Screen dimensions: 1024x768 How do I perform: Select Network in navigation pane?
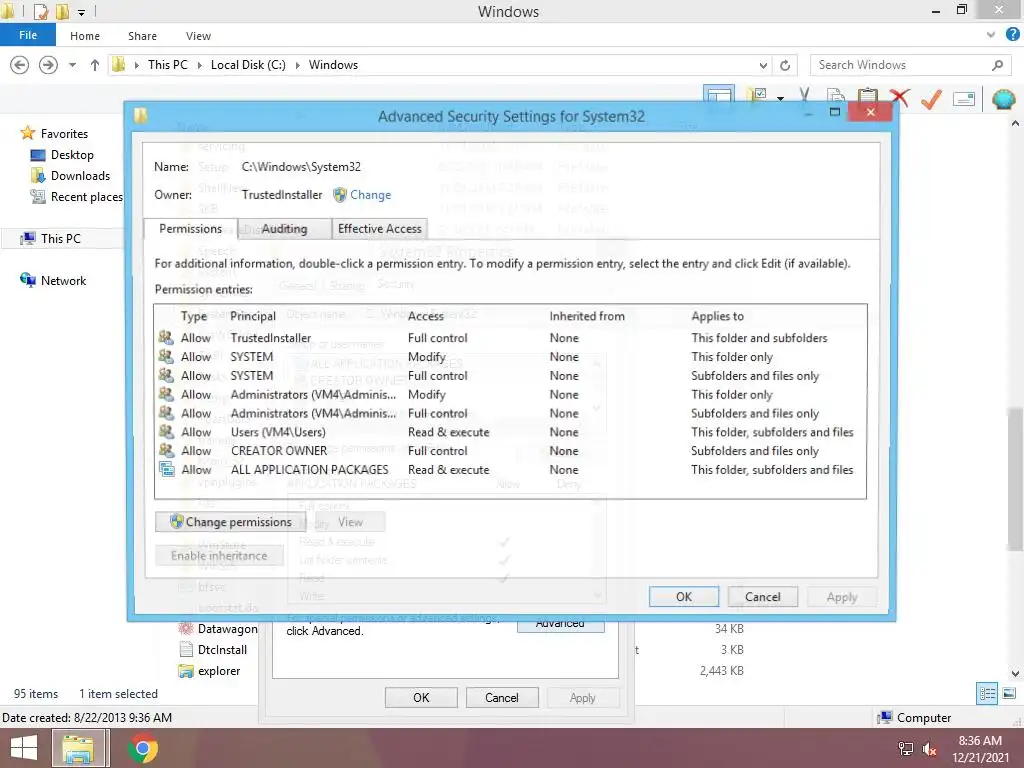[54, 280]
